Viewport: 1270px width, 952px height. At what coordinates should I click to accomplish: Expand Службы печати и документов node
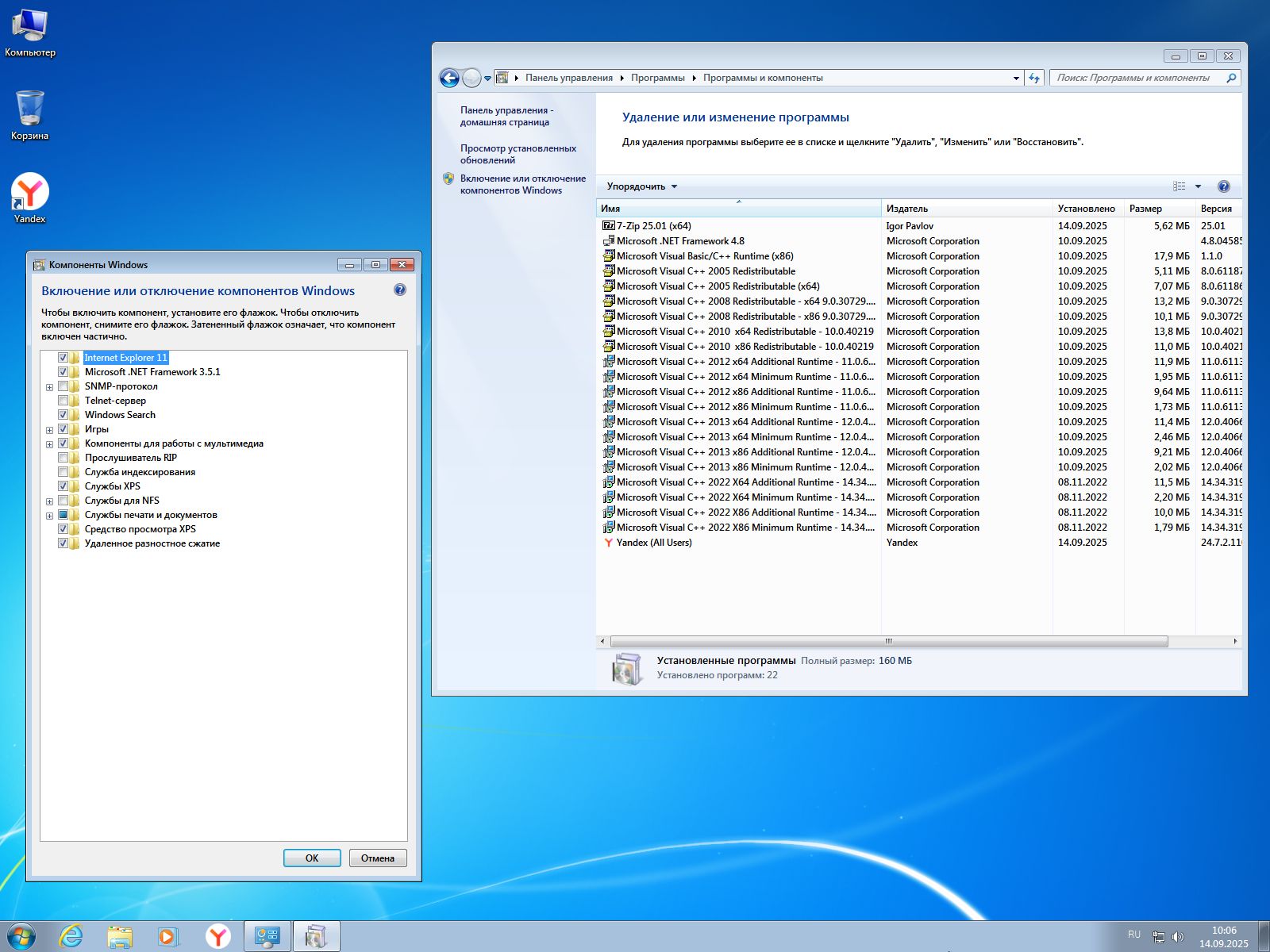(x=49, y=516)
